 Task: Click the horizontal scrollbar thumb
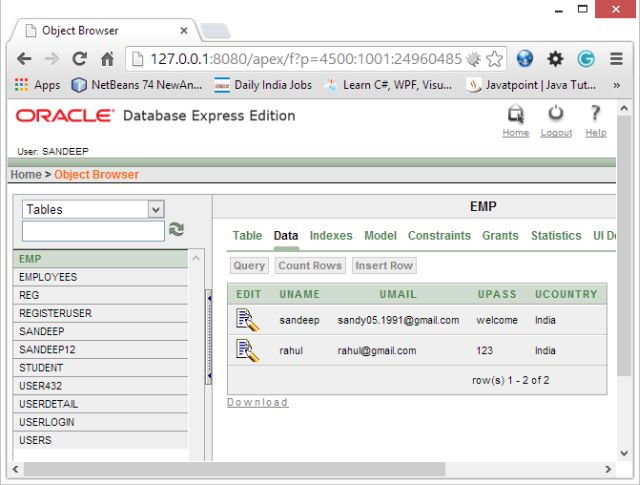coord(234,469)
